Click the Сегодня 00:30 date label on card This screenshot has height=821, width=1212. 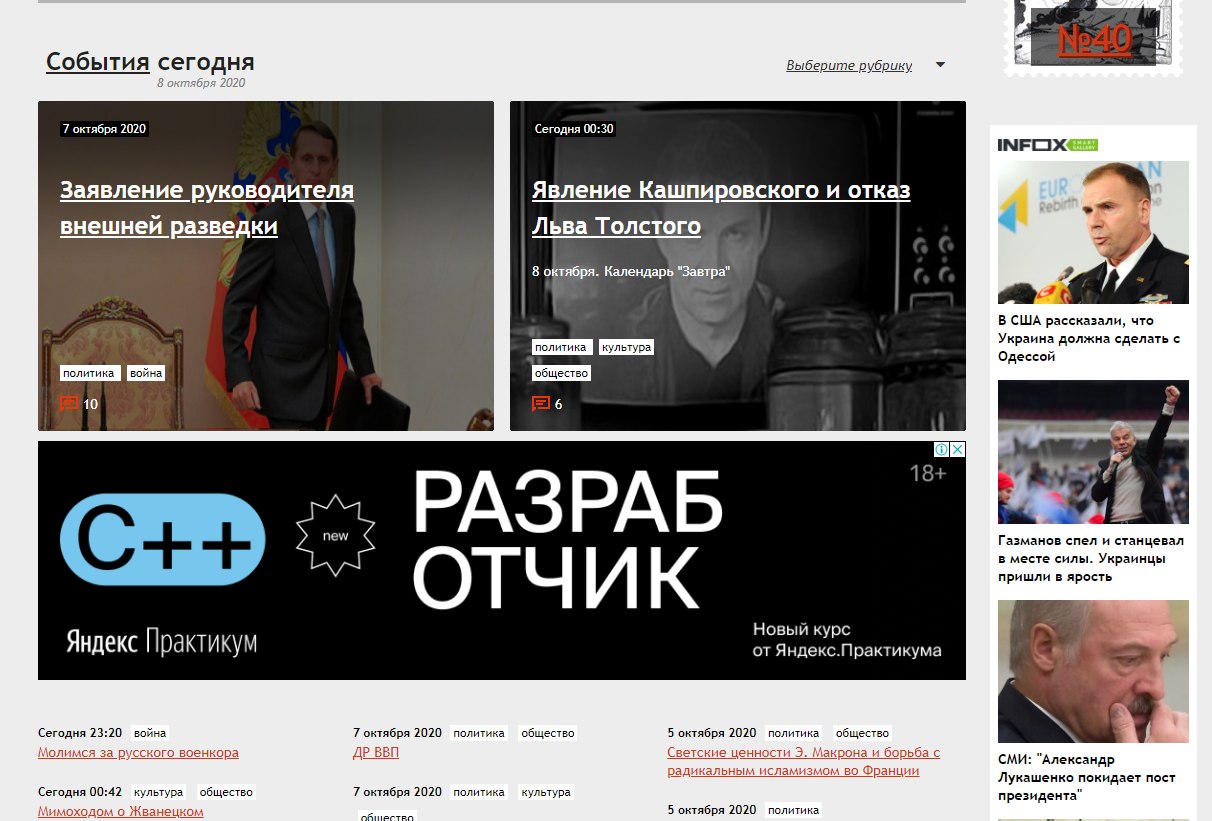[x=574, y=129]
